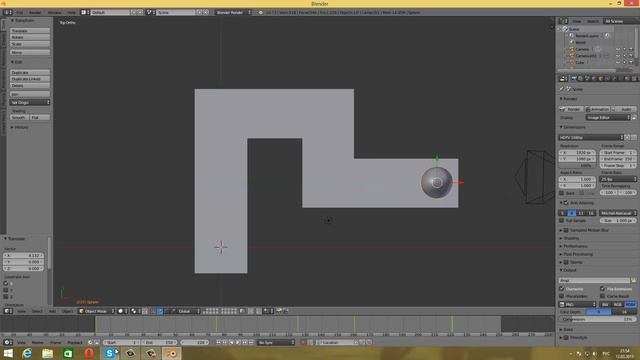The height and width of the screenshot is (360, 640).
Task: Click the timeline editor type icon
Action: [8, 342]
